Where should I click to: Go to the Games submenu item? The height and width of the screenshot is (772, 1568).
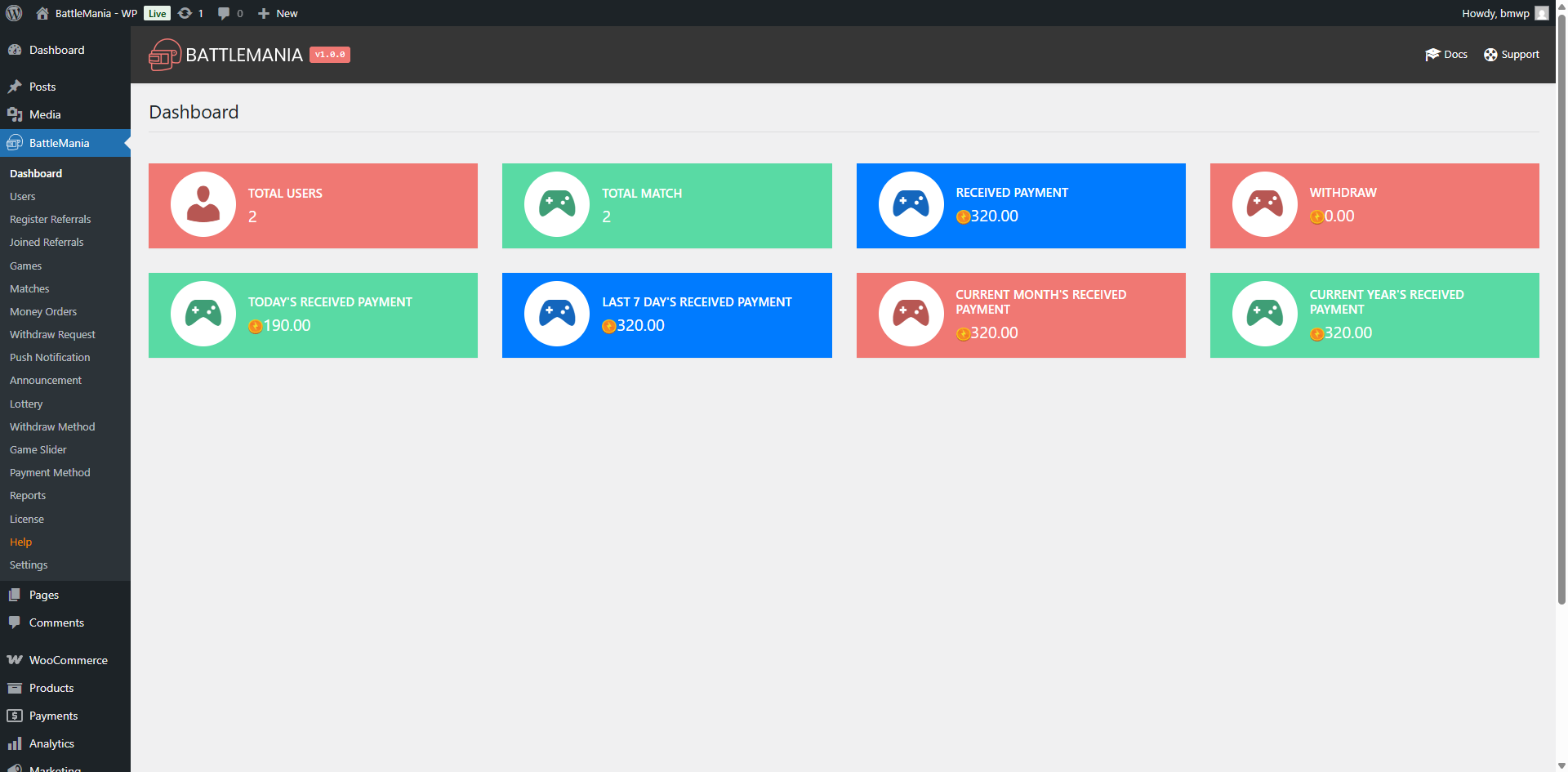tap(26, 266)
